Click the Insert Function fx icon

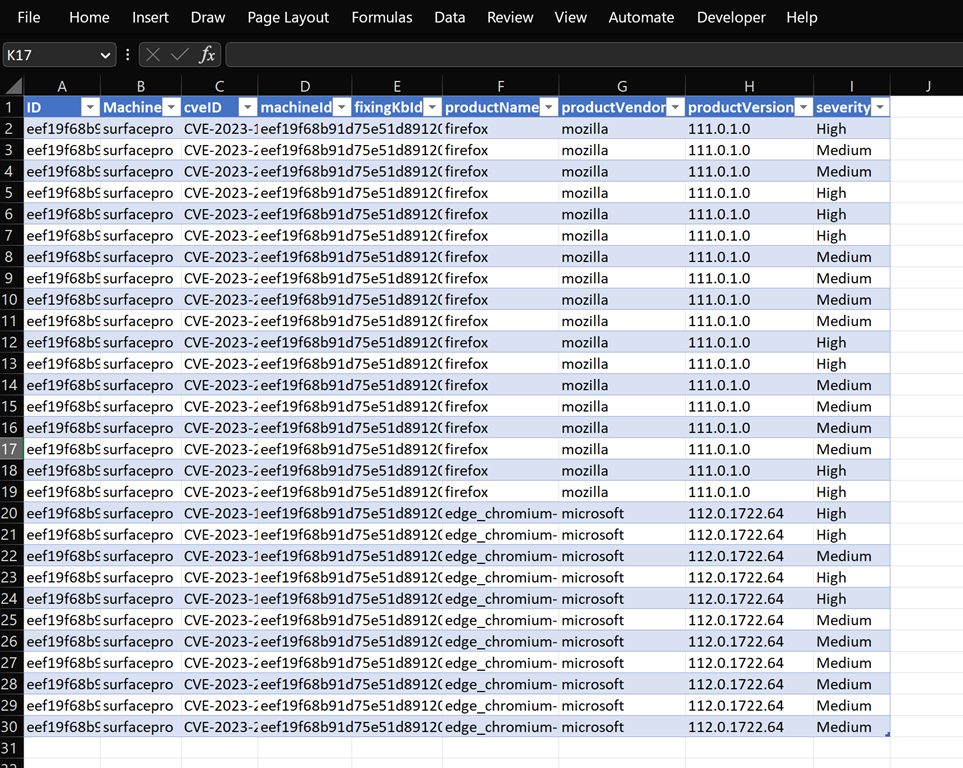tap(207, 55)
